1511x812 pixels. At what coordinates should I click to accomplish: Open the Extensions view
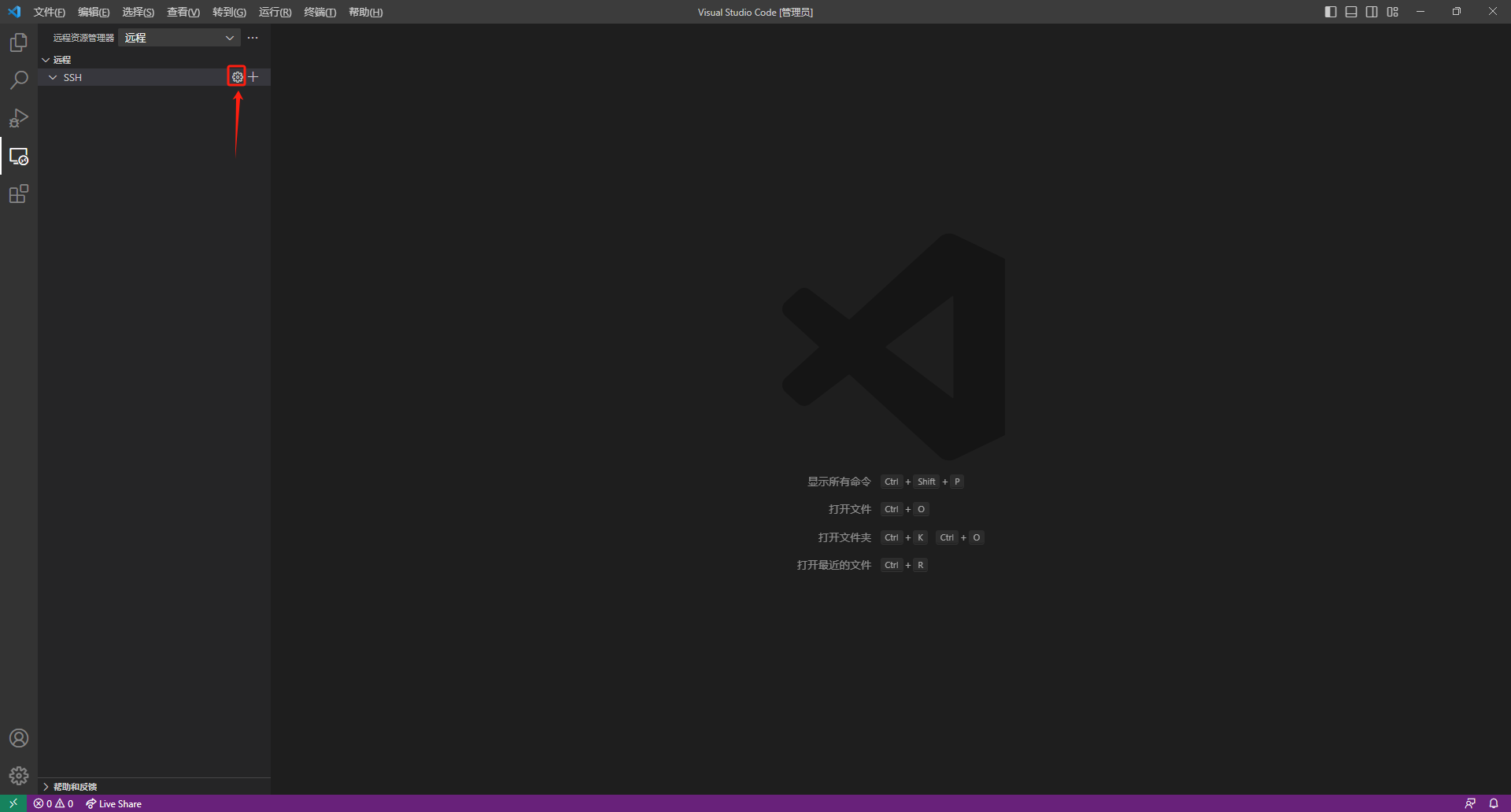(x=19, y=194)
